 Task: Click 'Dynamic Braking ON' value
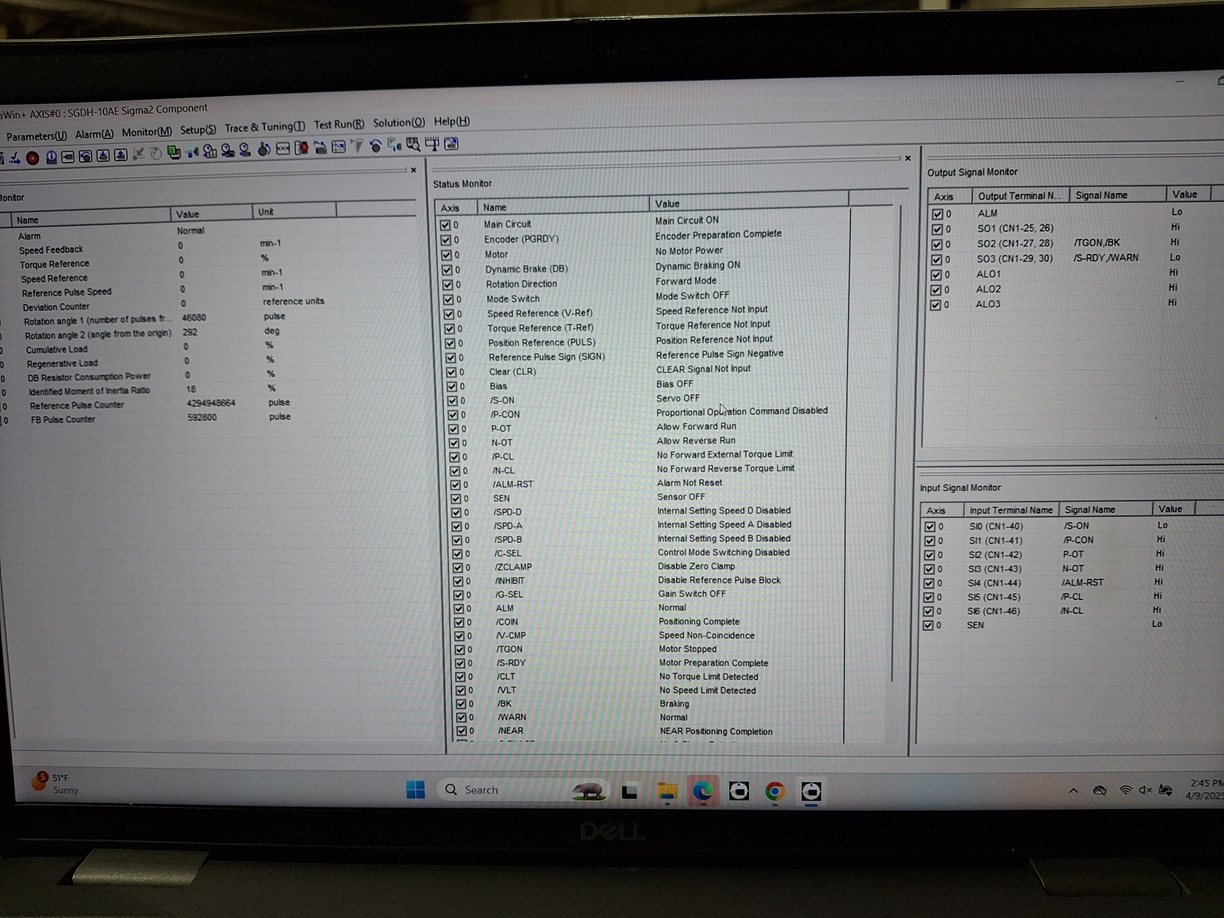tap(698, 266)
